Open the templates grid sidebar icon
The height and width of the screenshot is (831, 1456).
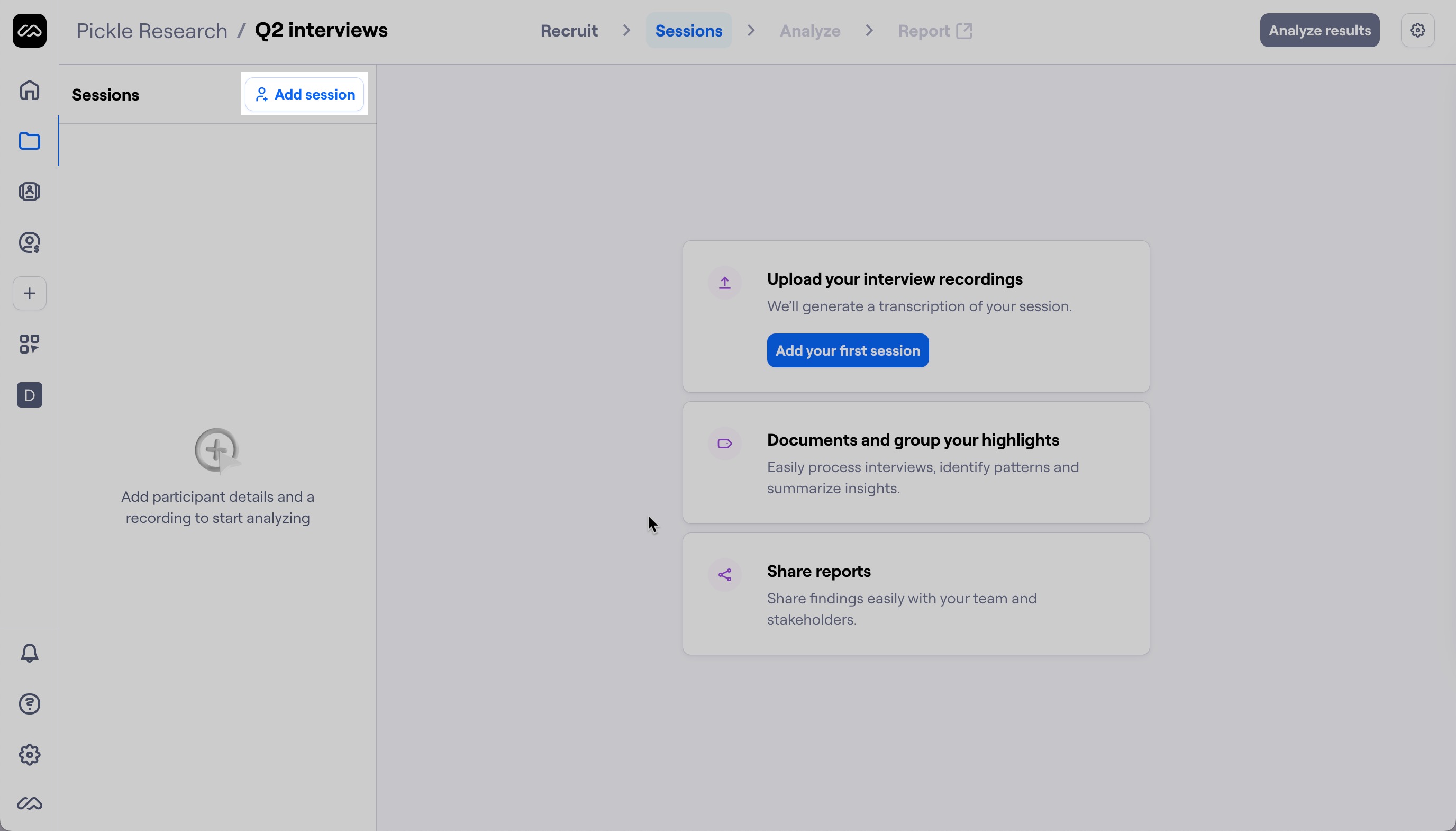tap(29, 344)
